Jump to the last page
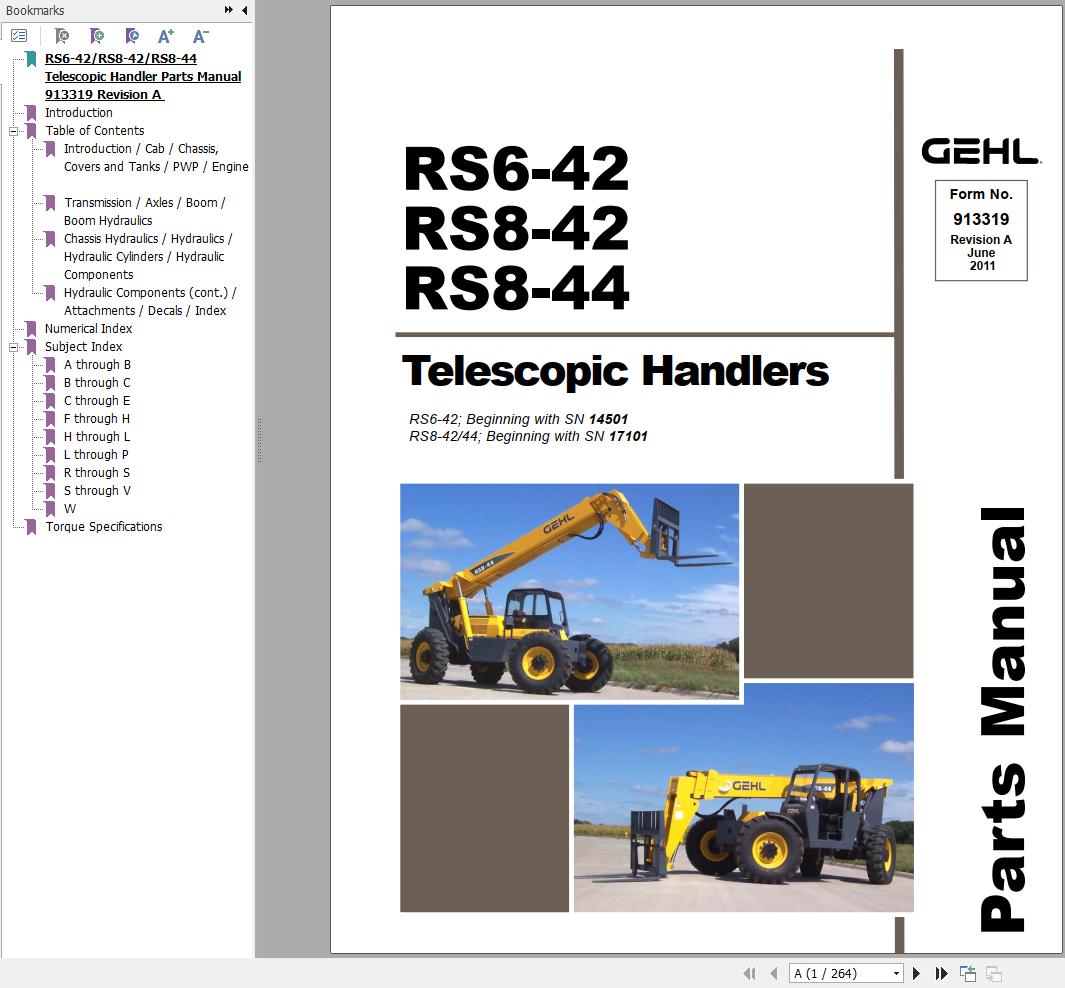The height and width of the screenshot is (988, 1065). click(941, 973)
